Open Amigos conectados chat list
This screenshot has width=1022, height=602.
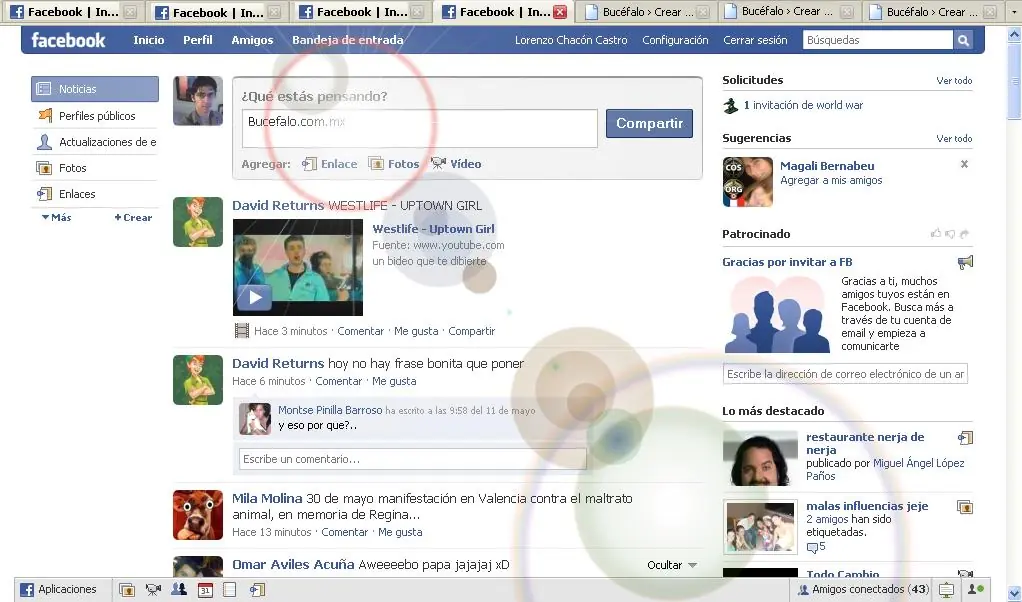click(863, 590)
